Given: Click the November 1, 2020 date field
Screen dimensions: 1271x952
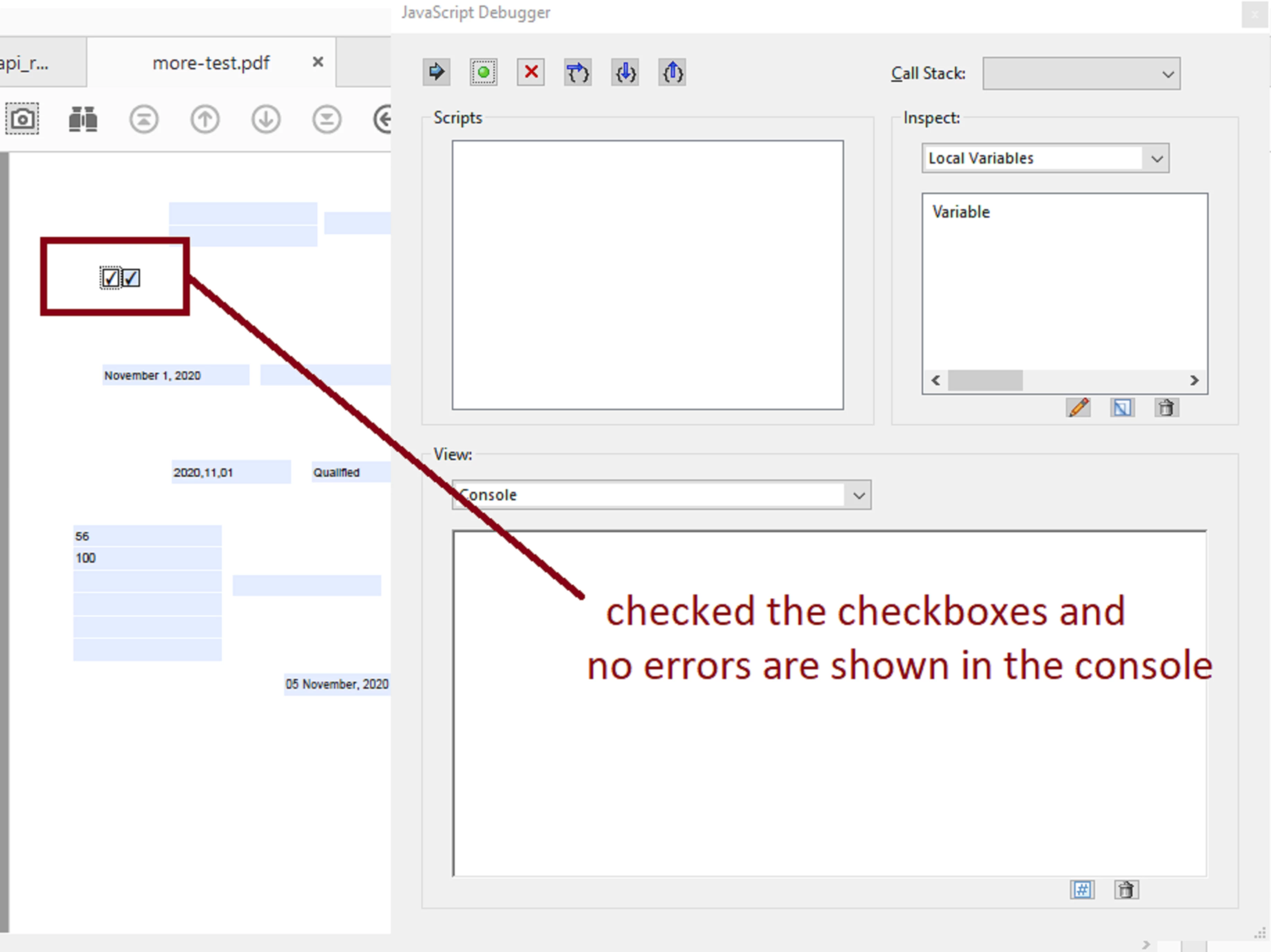Looking at the screenshot, I should 175,375.
